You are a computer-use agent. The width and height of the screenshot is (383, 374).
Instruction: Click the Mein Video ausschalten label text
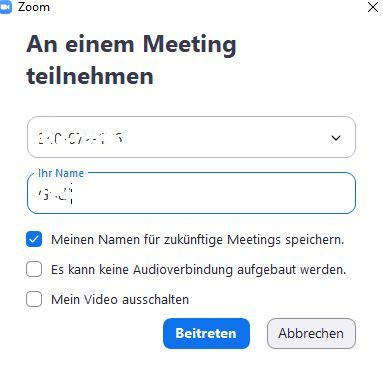(120, 299)
